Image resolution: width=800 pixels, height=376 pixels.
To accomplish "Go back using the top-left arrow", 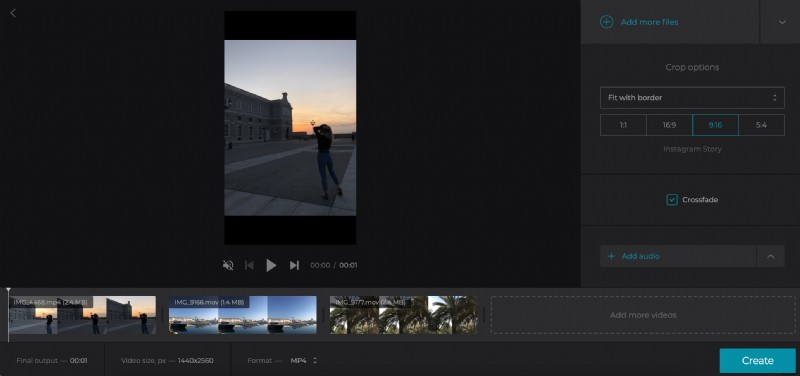I will click(13, 13).
